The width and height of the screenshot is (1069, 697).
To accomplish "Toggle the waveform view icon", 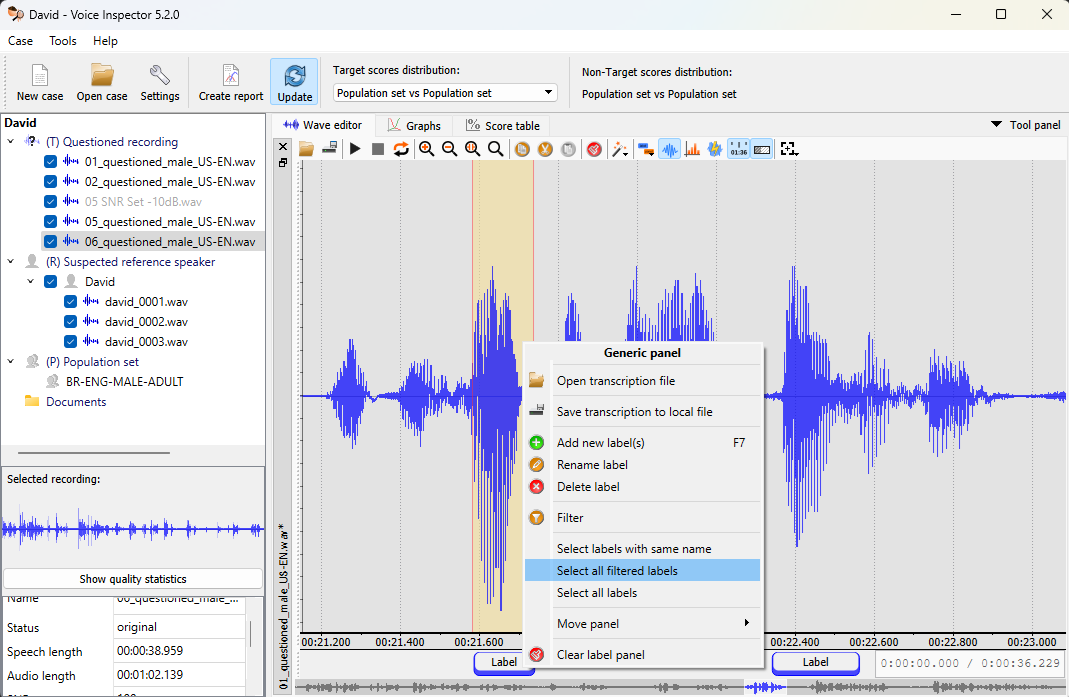I will point(669,149).
